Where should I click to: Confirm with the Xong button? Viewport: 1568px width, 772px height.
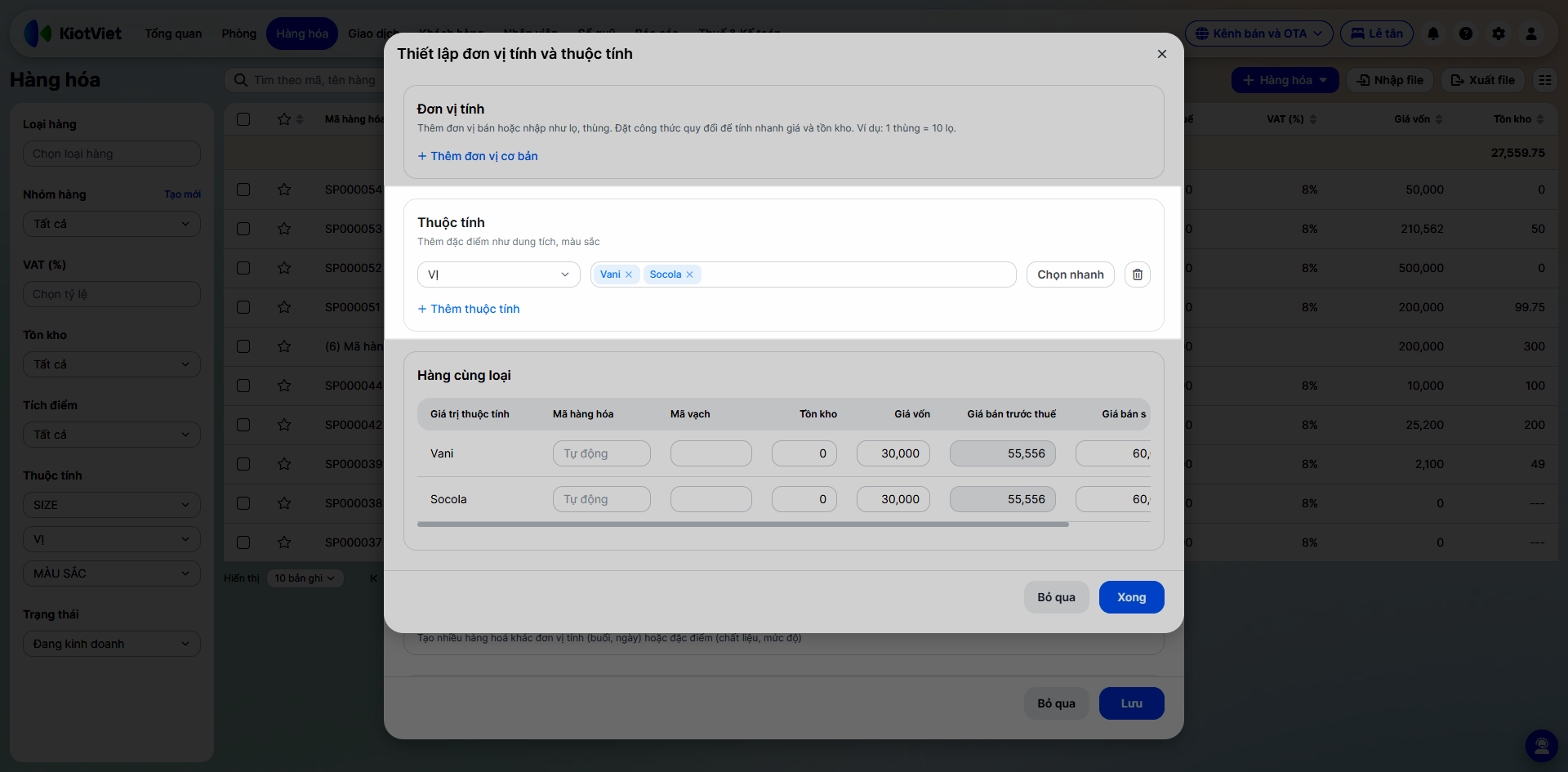[x=1132, y=597]
